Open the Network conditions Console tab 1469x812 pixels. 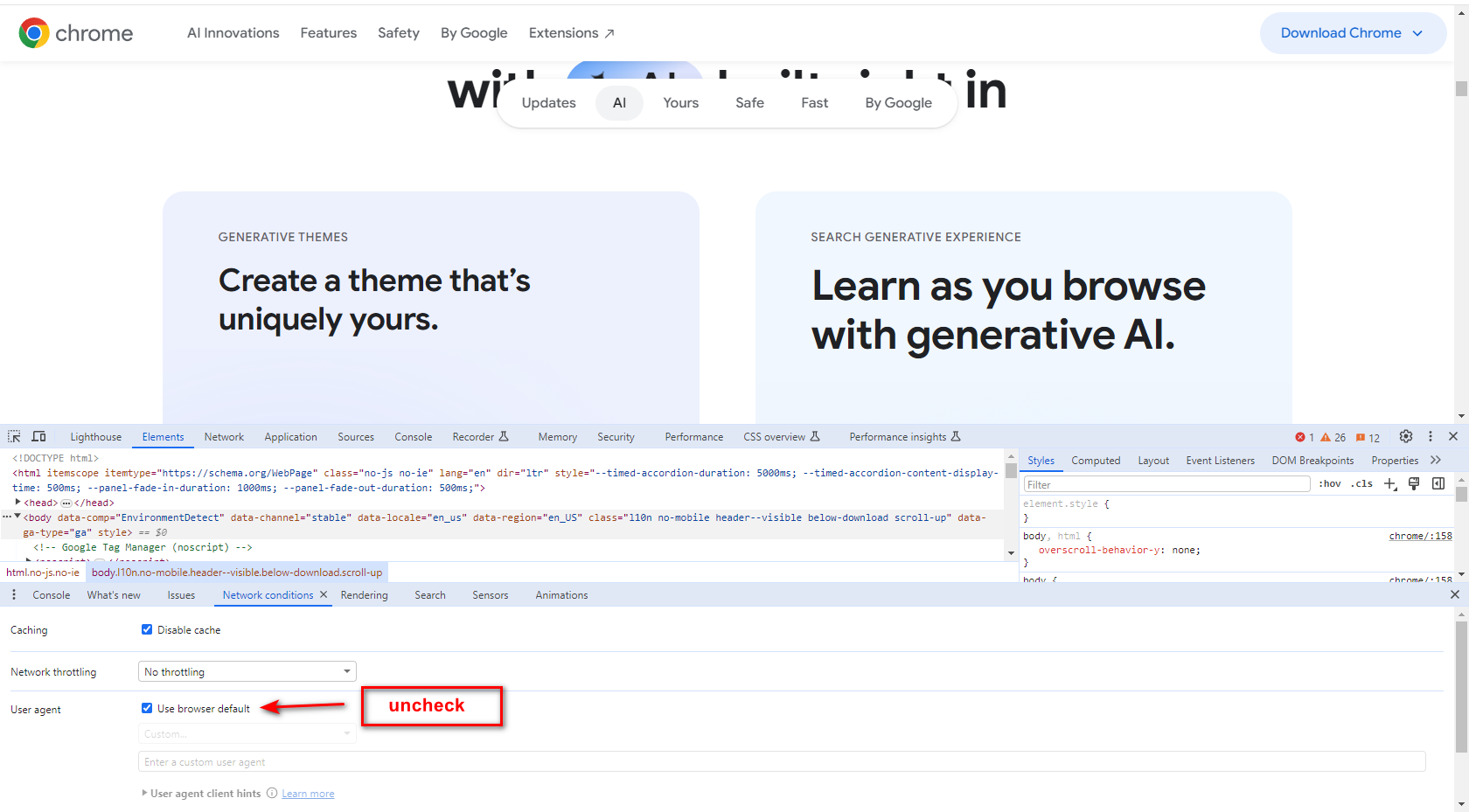[51, 594]
